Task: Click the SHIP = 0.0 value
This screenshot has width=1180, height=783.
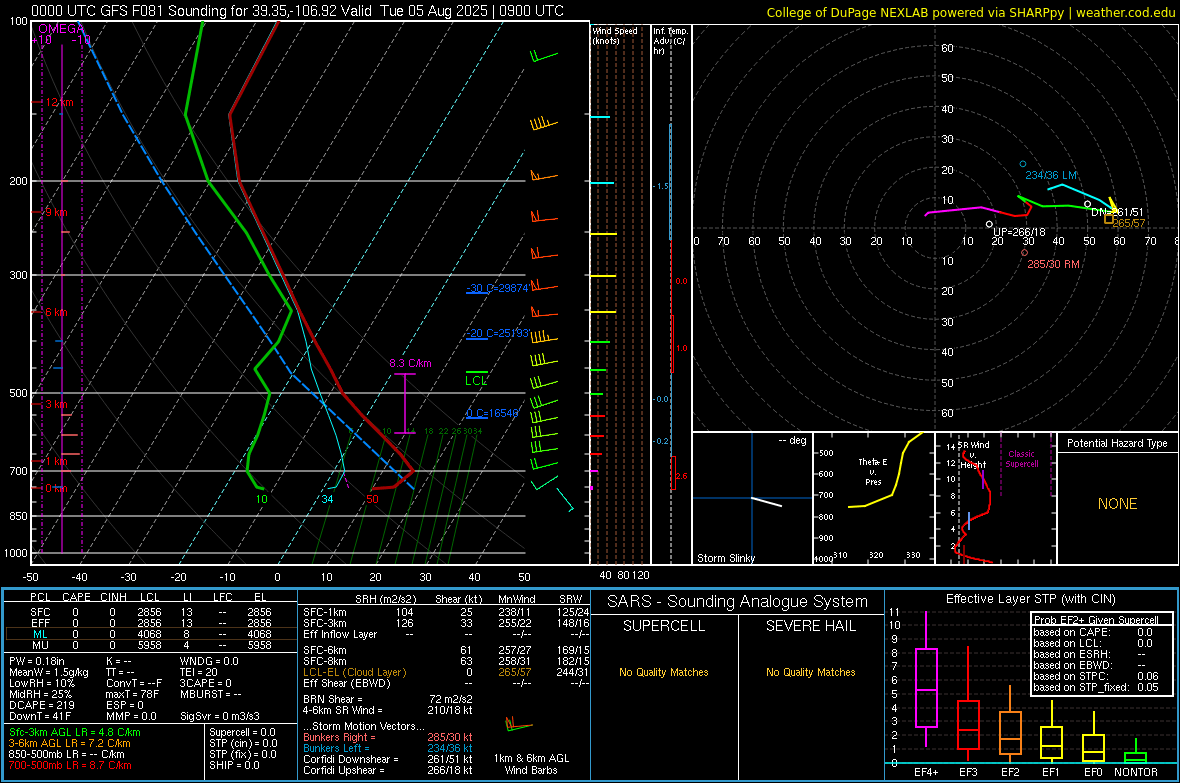Action: [234, 765]
